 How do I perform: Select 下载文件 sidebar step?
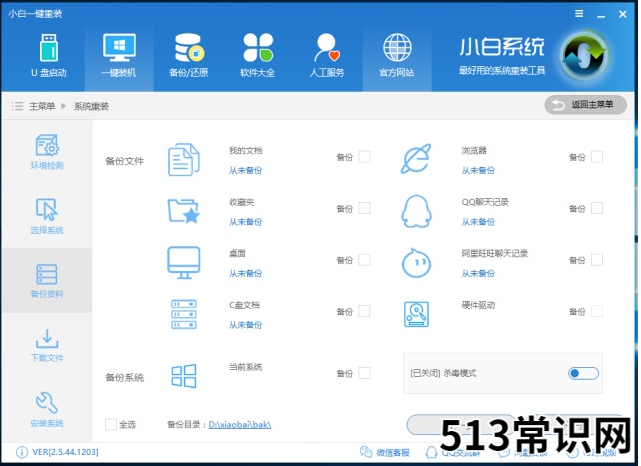pyautogui.click(x=47, y=345)
